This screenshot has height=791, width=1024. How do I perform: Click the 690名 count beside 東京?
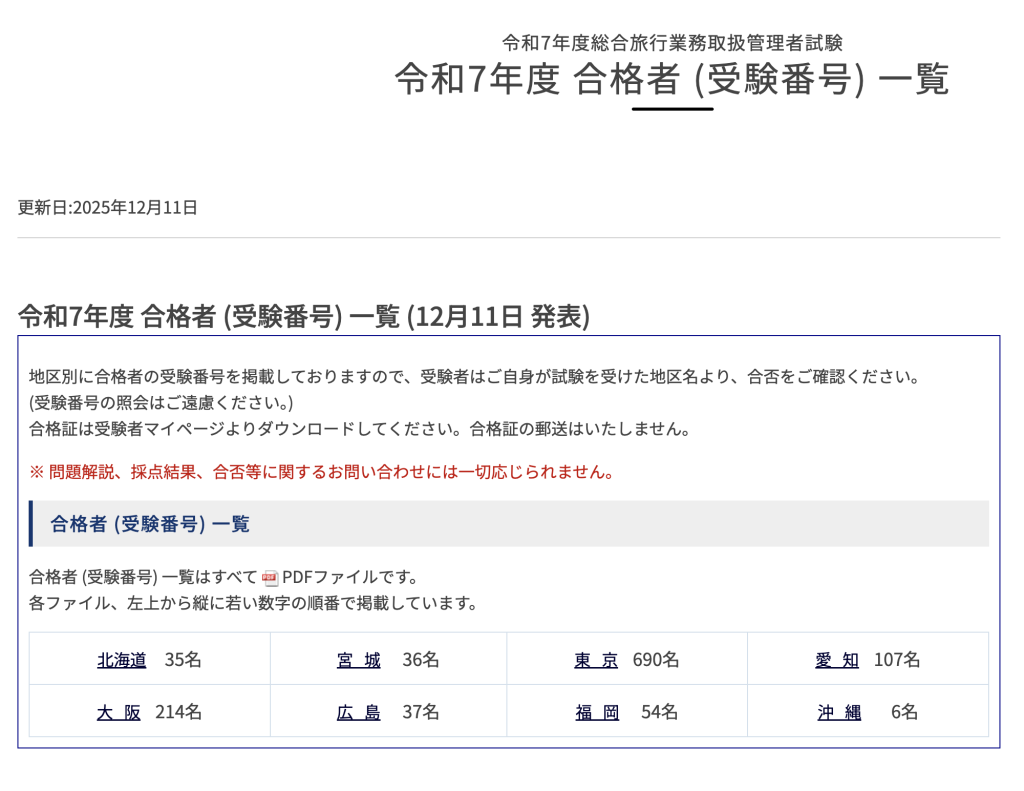point(656,660)
